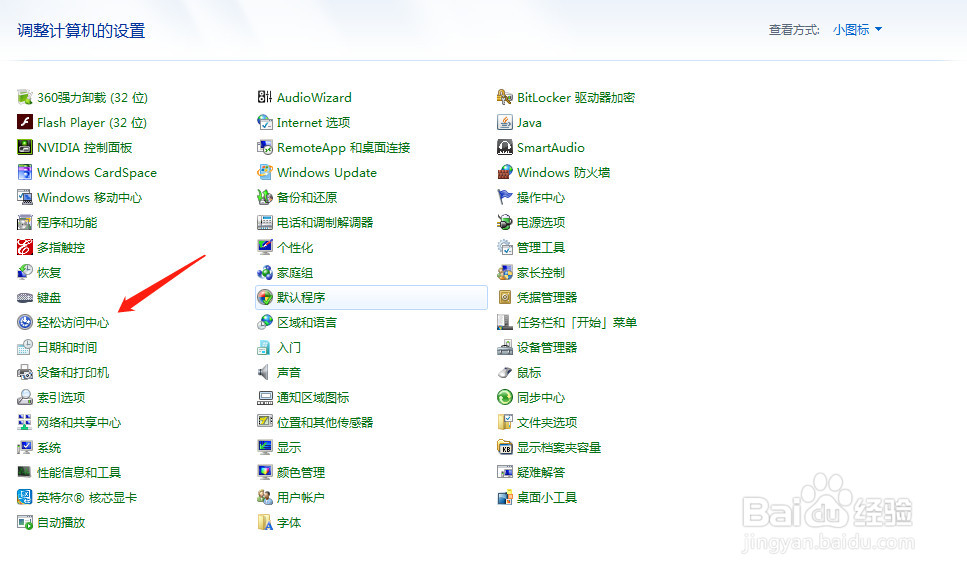Viewport: 967px width, 576px height.
Task: Click the 显示档案夹容量 link
Action: click(559, 448)
